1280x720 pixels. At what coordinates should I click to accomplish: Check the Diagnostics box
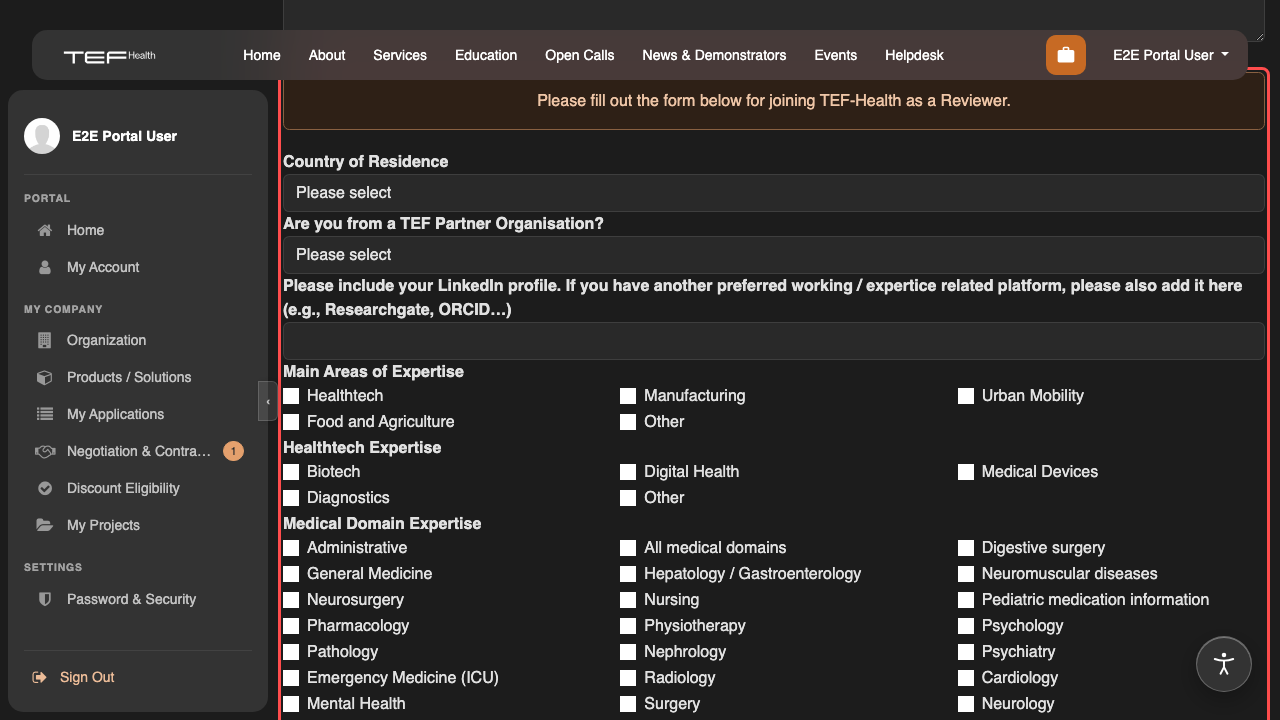tap(291, 498)
